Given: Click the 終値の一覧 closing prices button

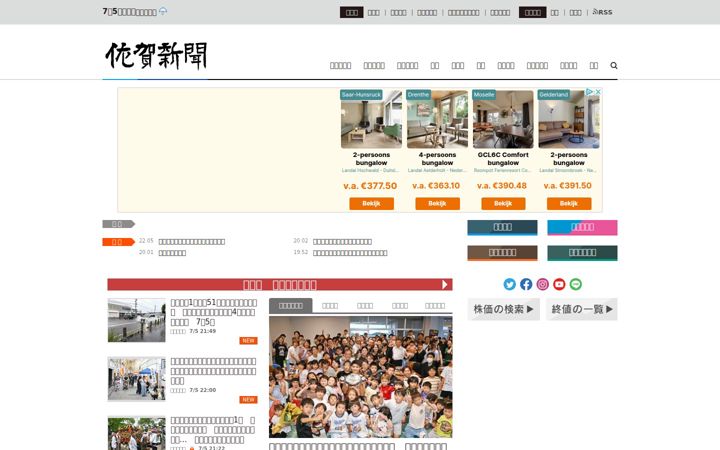Looking at the screenshot, I should click(582, 309).
